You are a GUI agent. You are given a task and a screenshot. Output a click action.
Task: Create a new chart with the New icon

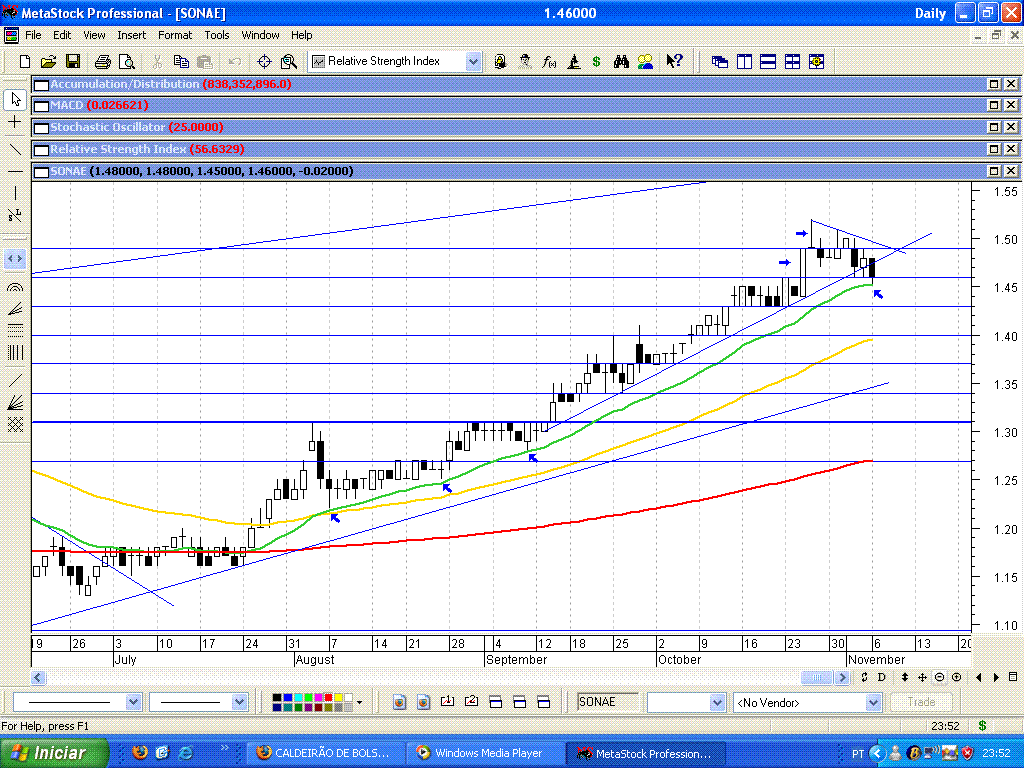[25, 61]
